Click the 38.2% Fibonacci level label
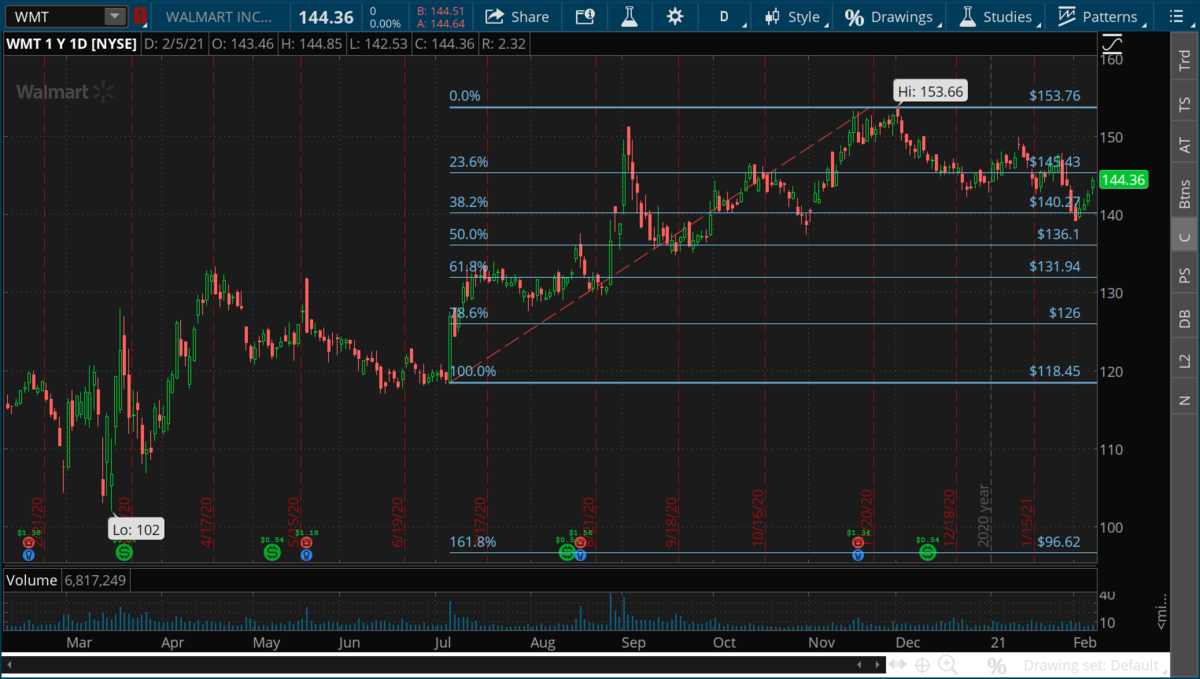Image resolution: width=1200 pixels, height=679 pixels. click(469, 202)
